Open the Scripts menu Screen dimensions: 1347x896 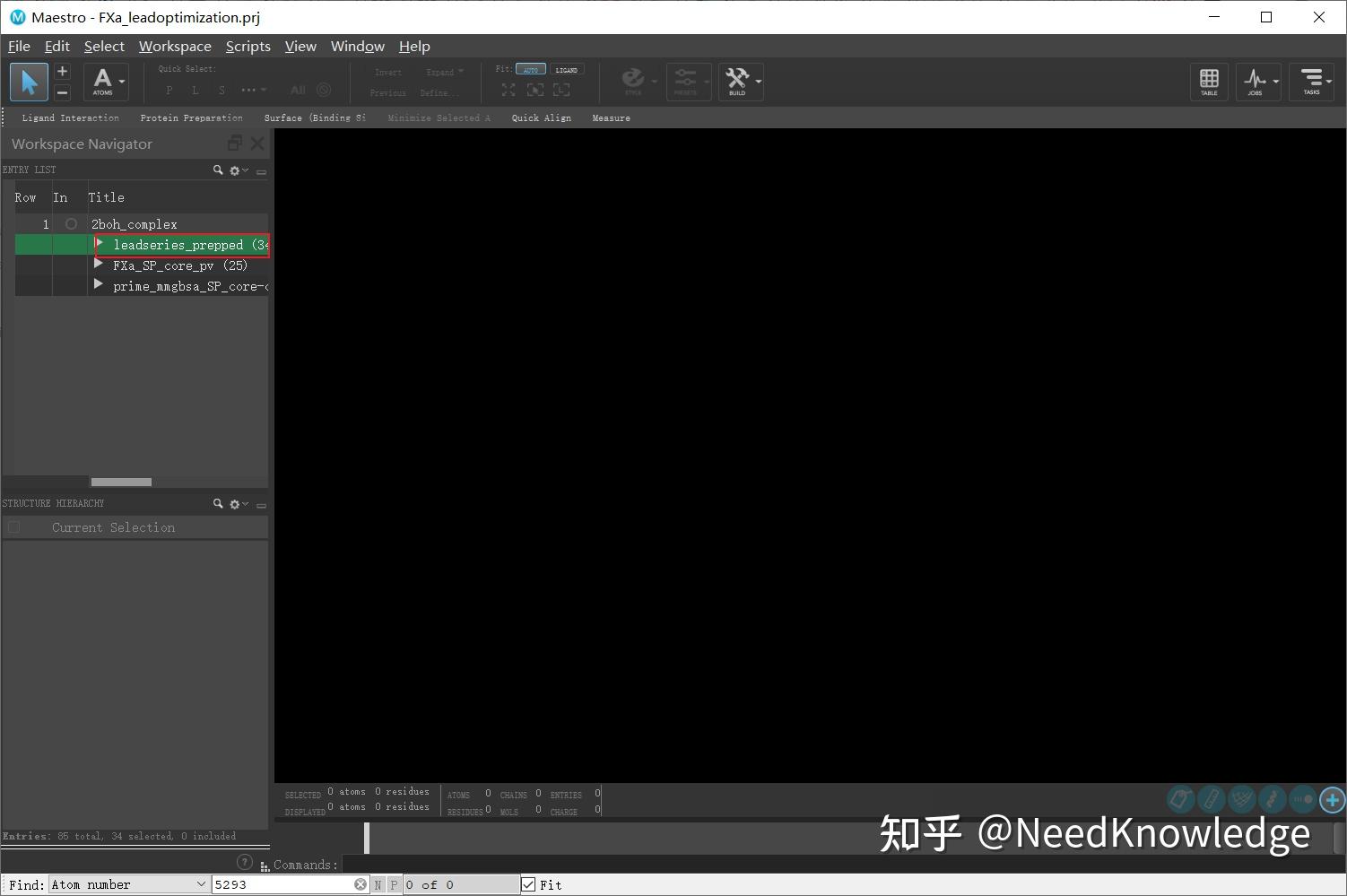(248, 46)
